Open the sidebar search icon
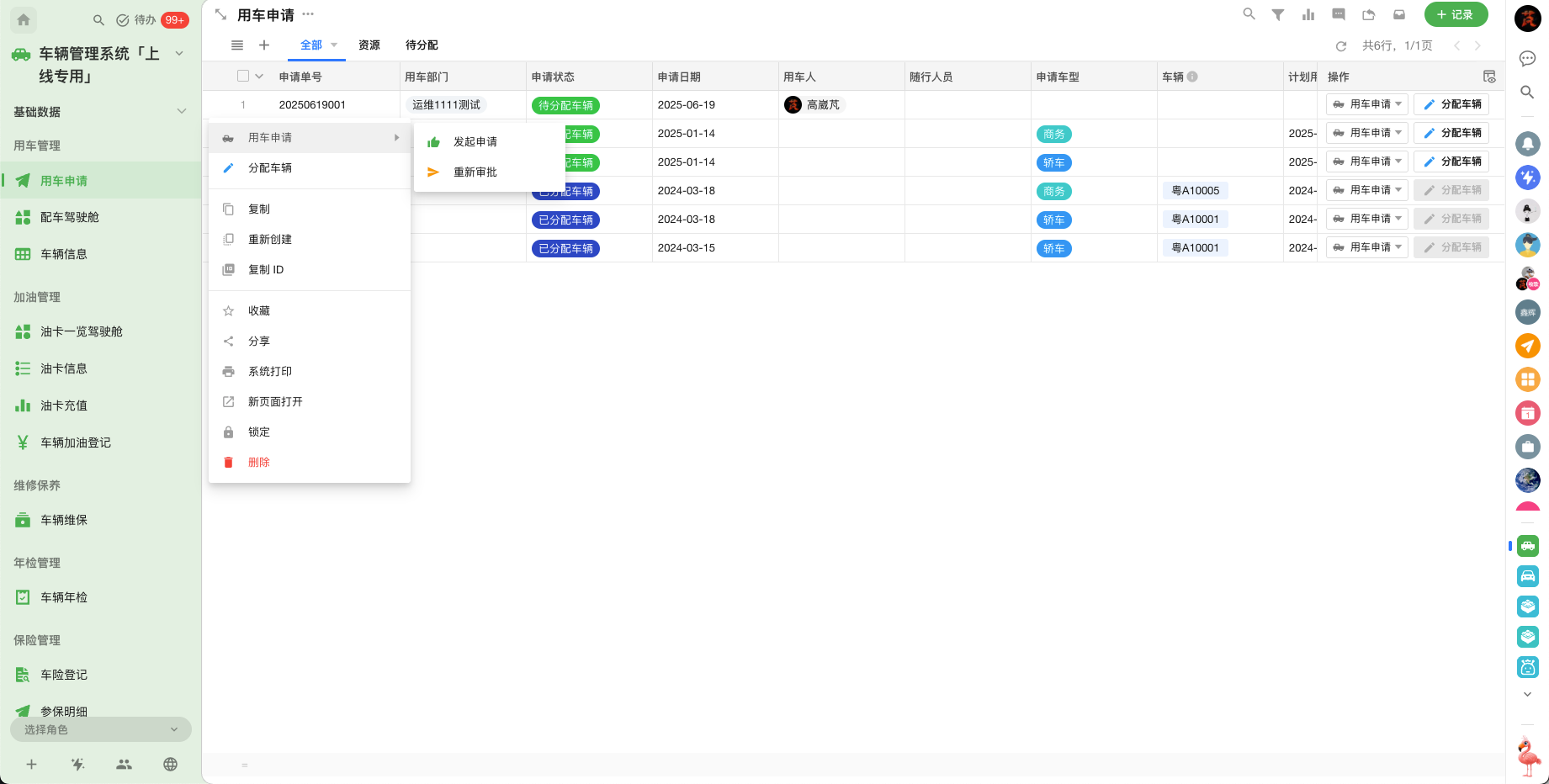This screenshot has height=784, width=1549. [x=98, y=19]
